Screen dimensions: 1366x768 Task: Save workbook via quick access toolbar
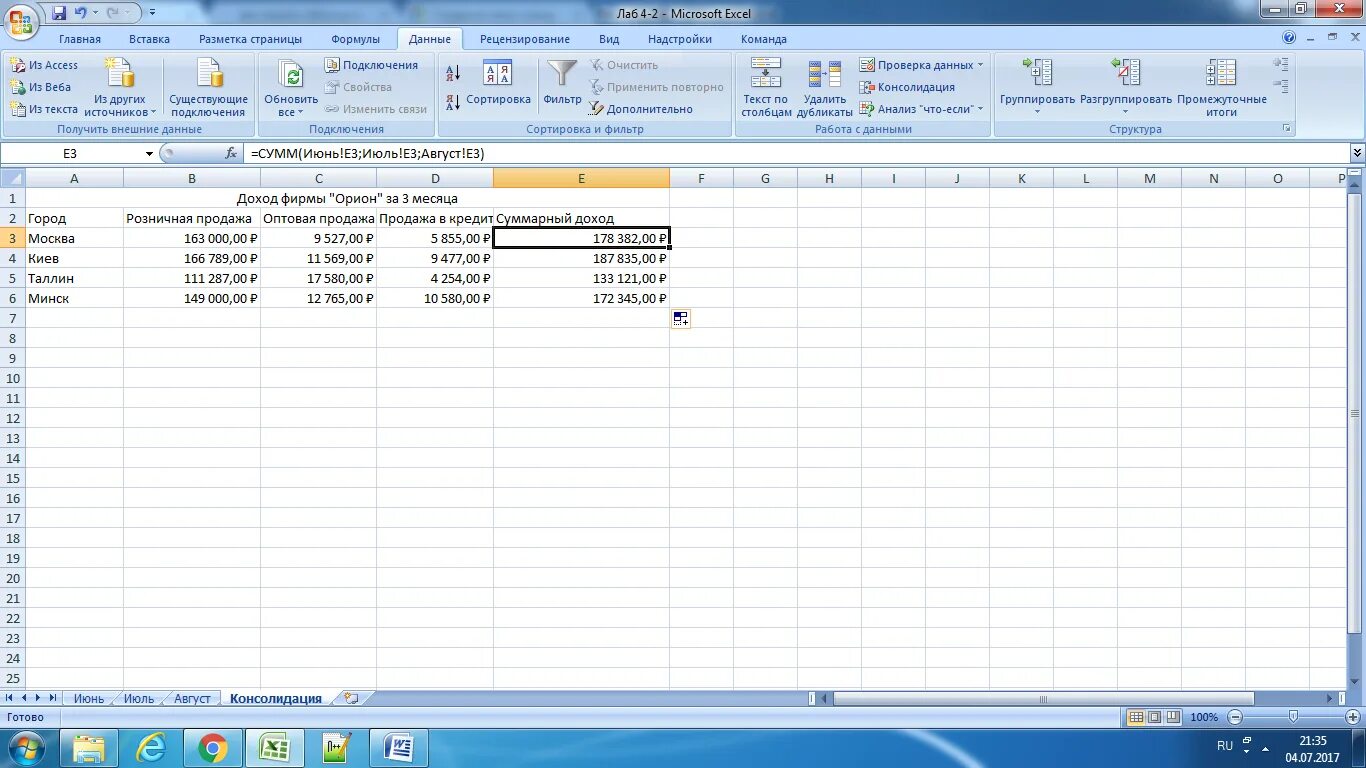pos(59,13)
